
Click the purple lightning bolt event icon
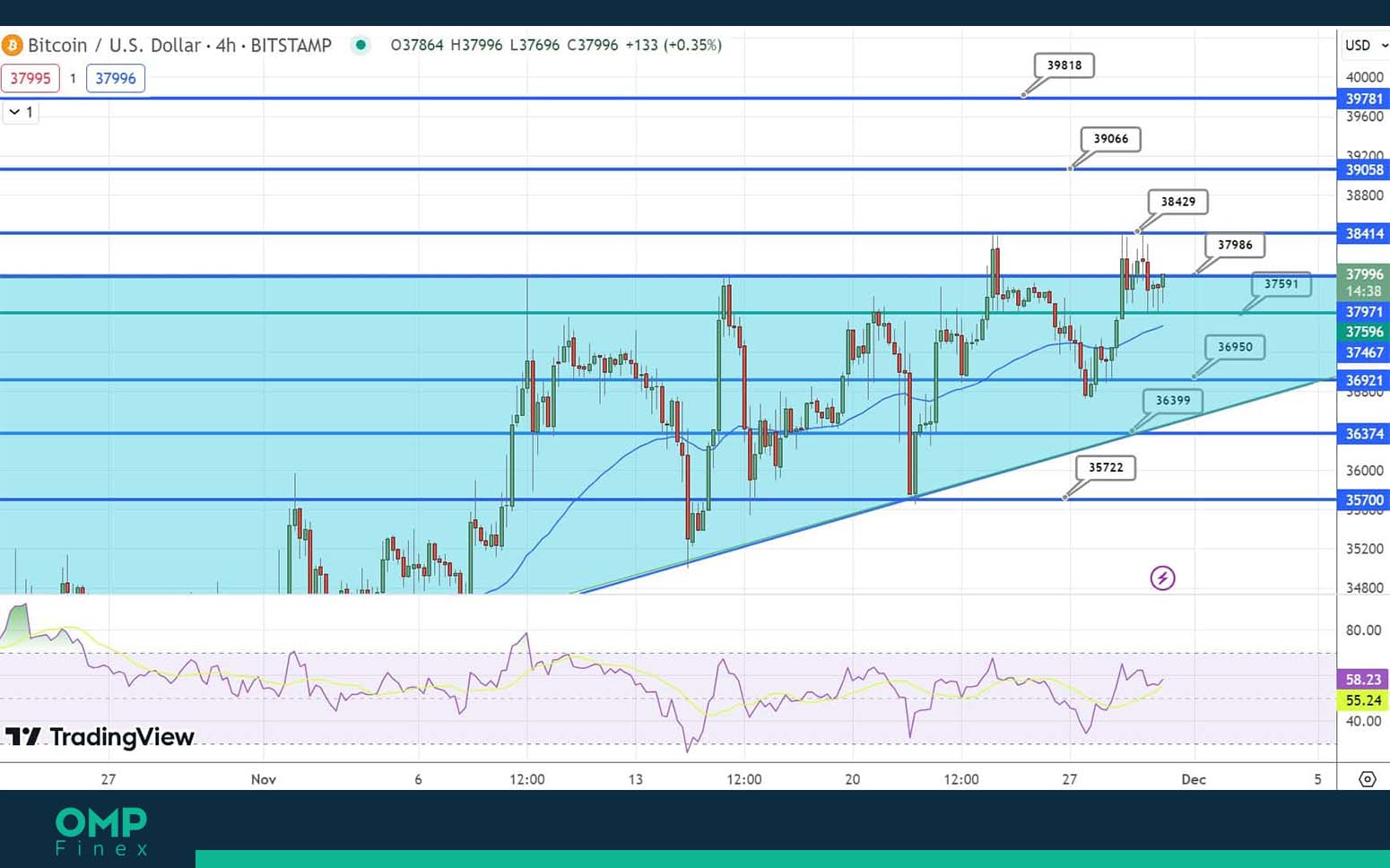[x=1162, y=578]
